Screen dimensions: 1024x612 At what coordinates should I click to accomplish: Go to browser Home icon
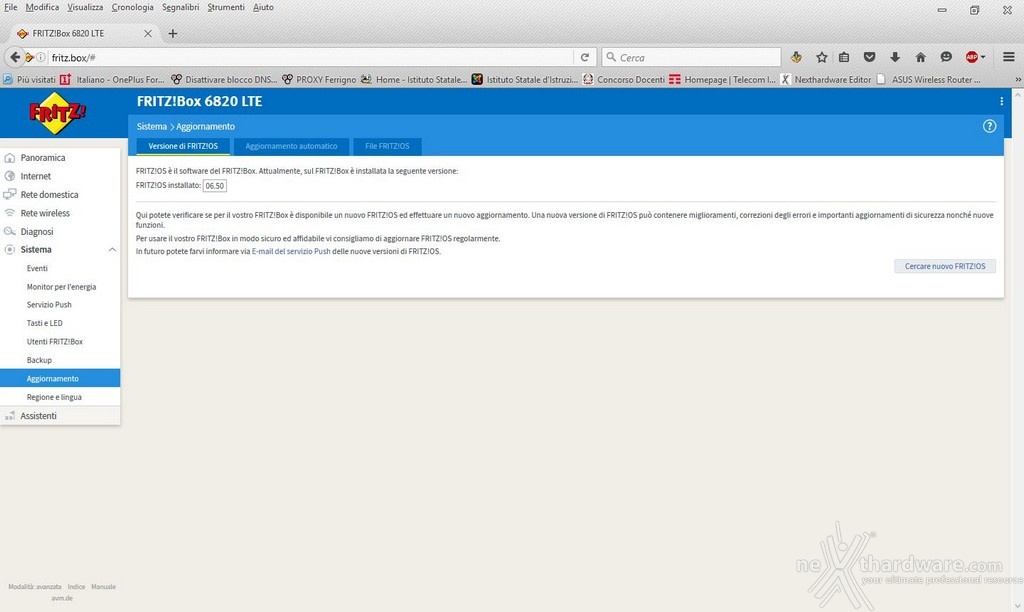(x=920, y=57)
